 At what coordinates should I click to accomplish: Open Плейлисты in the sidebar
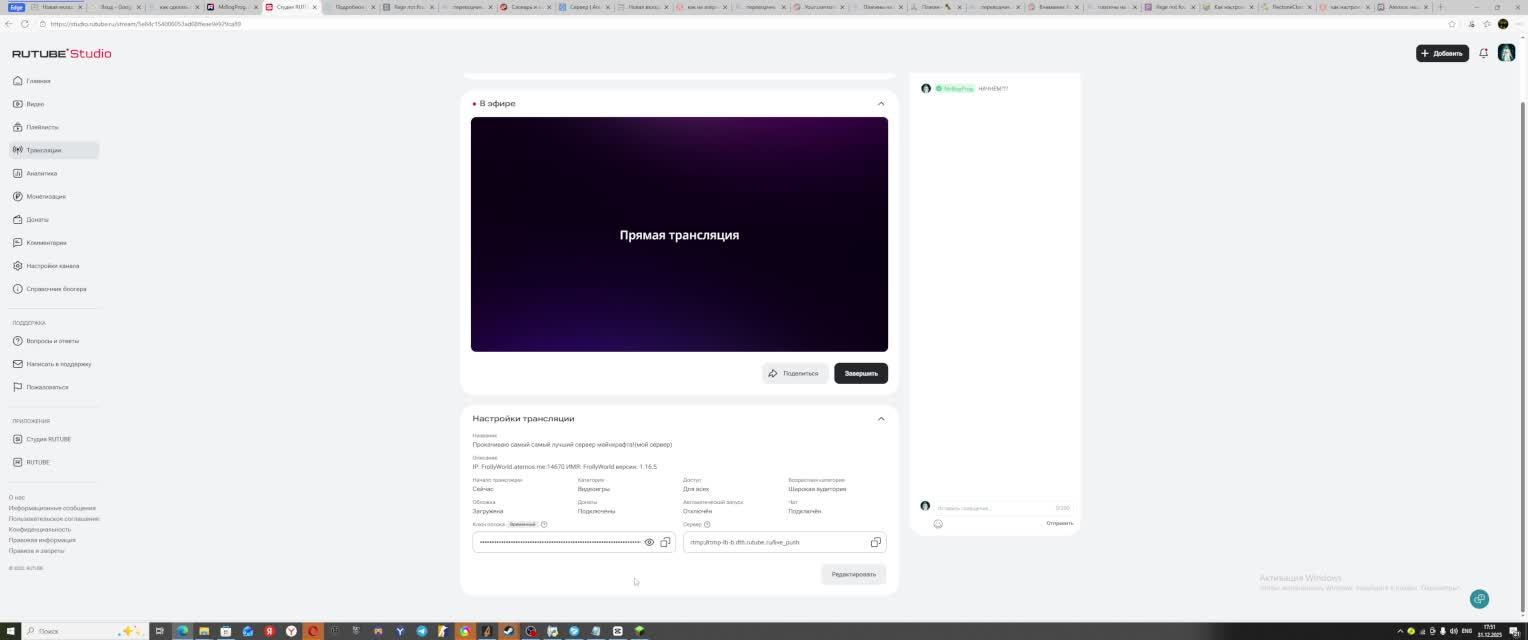tap(54, 127)
